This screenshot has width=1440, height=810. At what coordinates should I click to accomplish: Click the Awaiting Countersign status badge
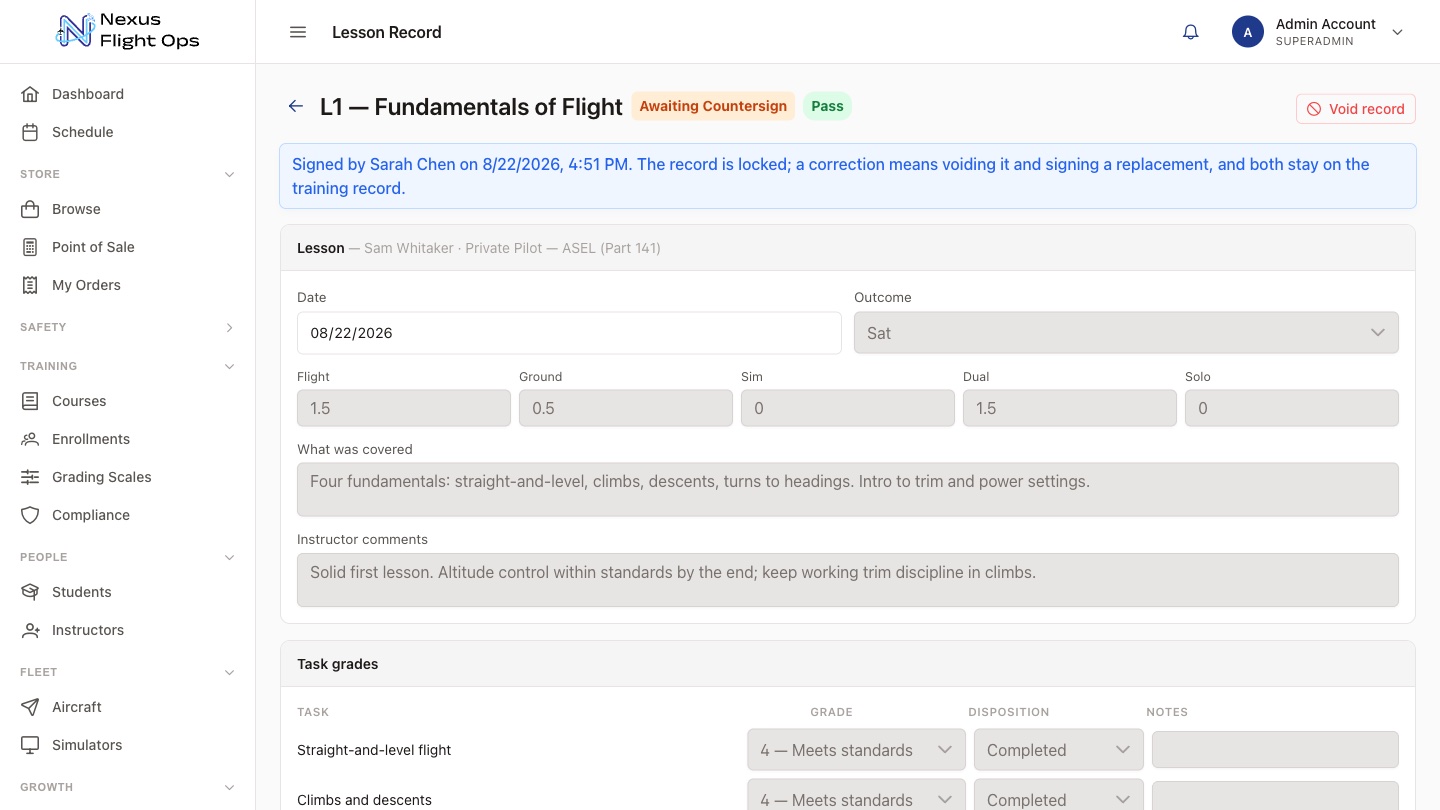pyautogui.click(x=713, y=106)
